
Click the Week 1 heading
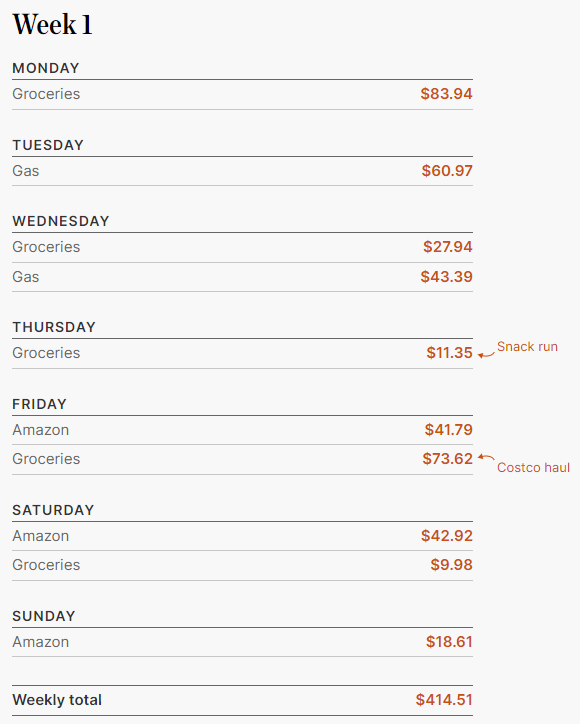52,24
